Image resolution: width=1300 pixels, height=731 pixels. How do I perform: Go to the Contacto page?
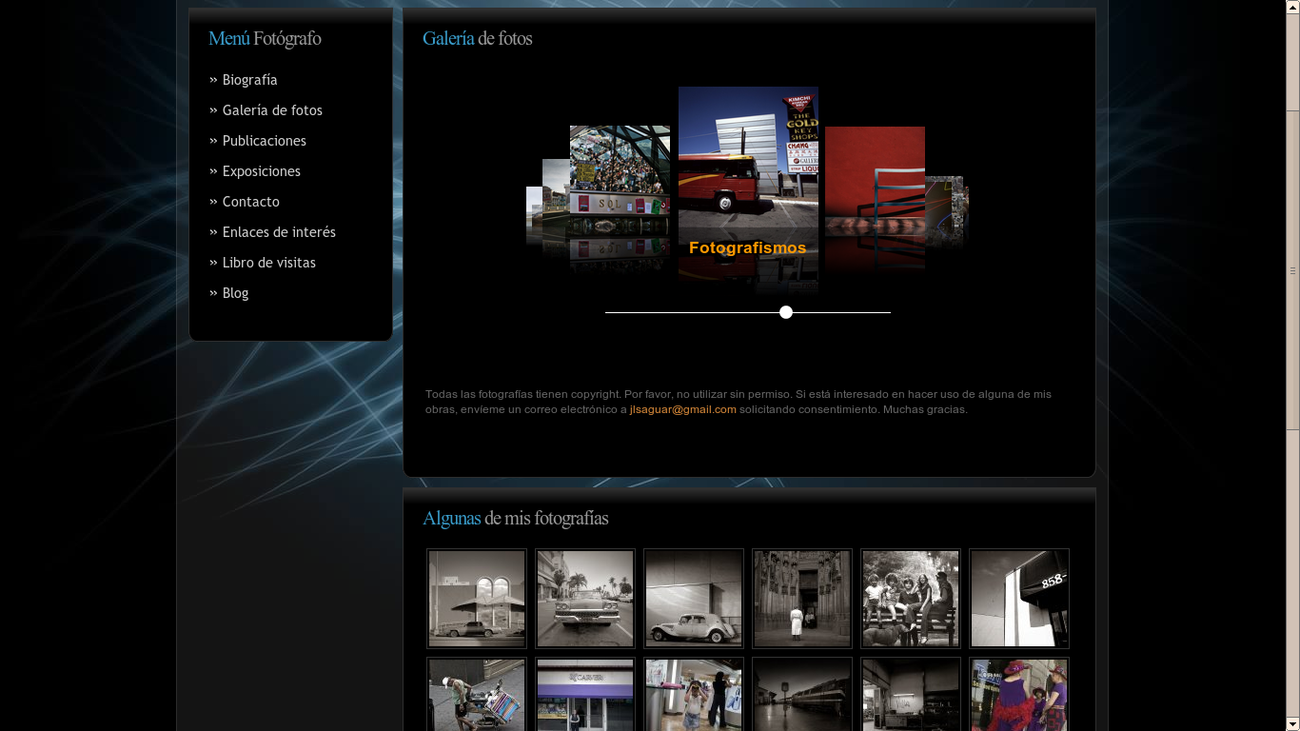[250, 201]
